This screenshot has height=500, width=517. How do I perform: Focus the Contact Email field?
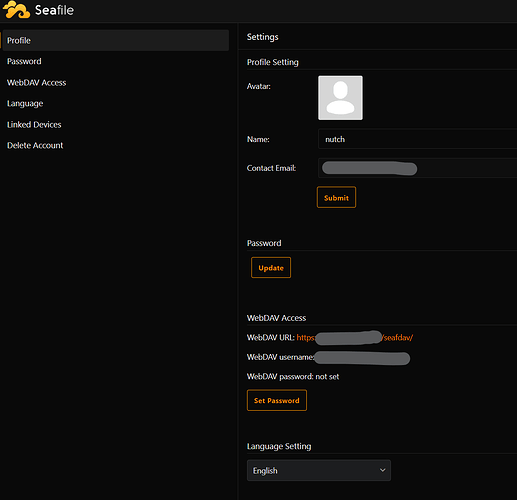pos(417,168)
